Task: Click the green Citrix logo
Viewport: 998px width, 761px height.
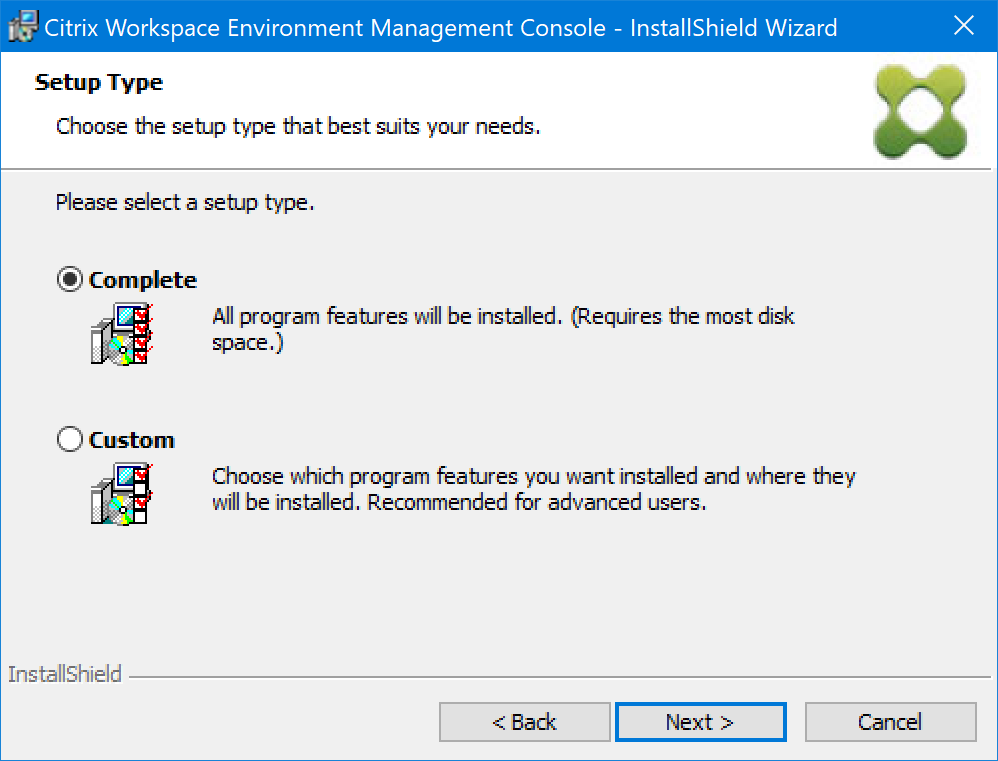Action: pos(919,110)
